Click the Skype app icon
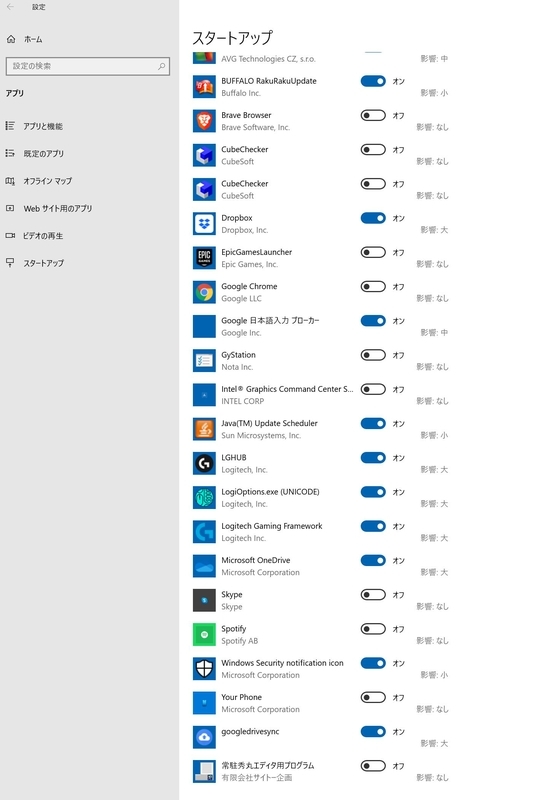The image size is (535, 800). pos(204,600)
